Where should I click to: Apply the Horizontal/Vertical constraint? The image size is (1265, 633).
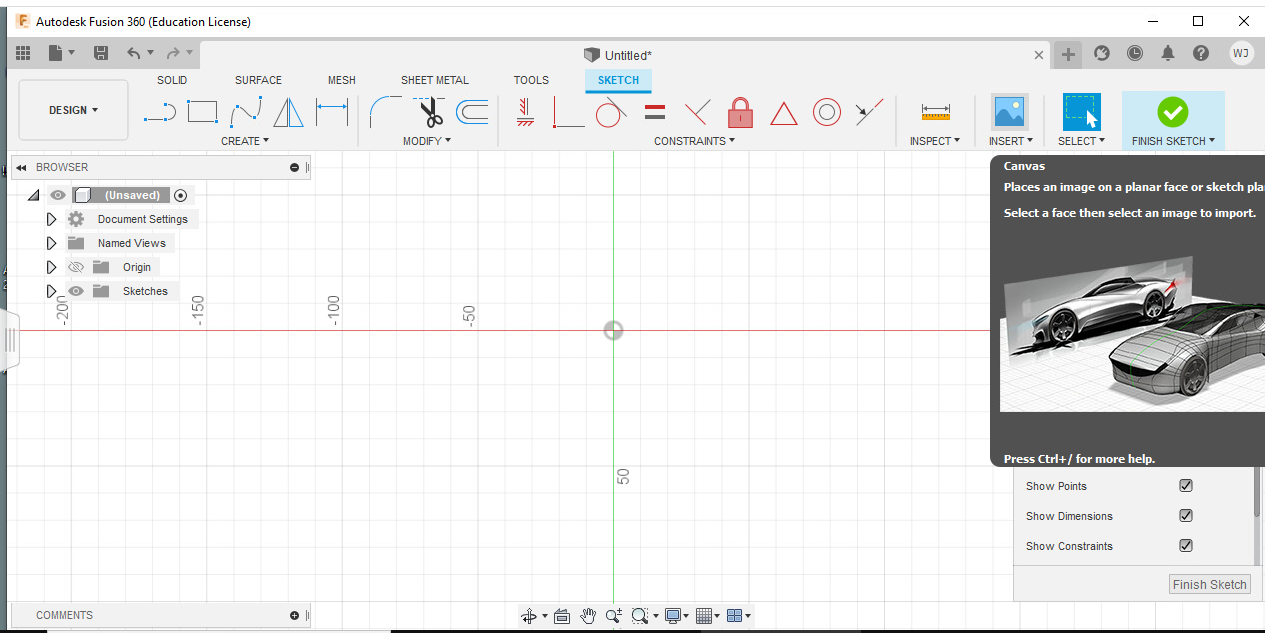pos(526,112)
